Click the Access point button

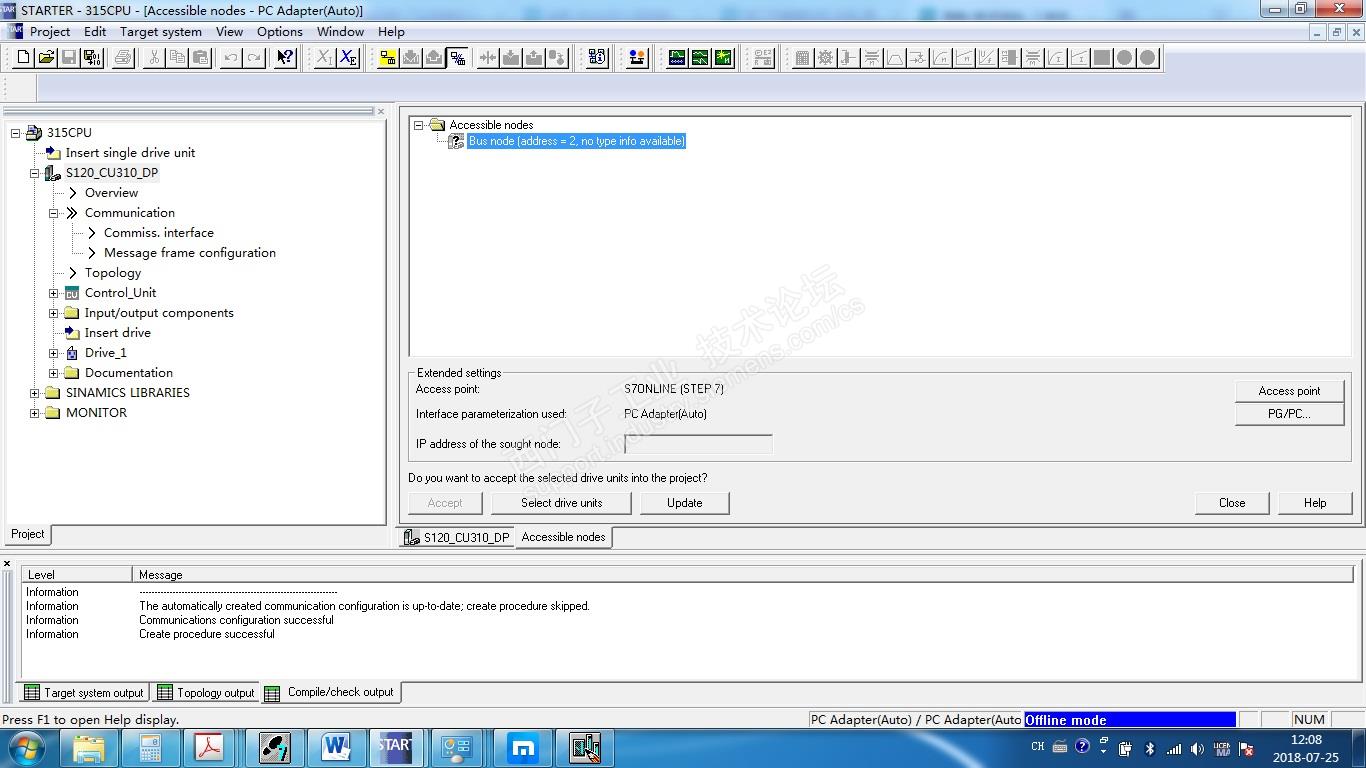[1289, 391]
